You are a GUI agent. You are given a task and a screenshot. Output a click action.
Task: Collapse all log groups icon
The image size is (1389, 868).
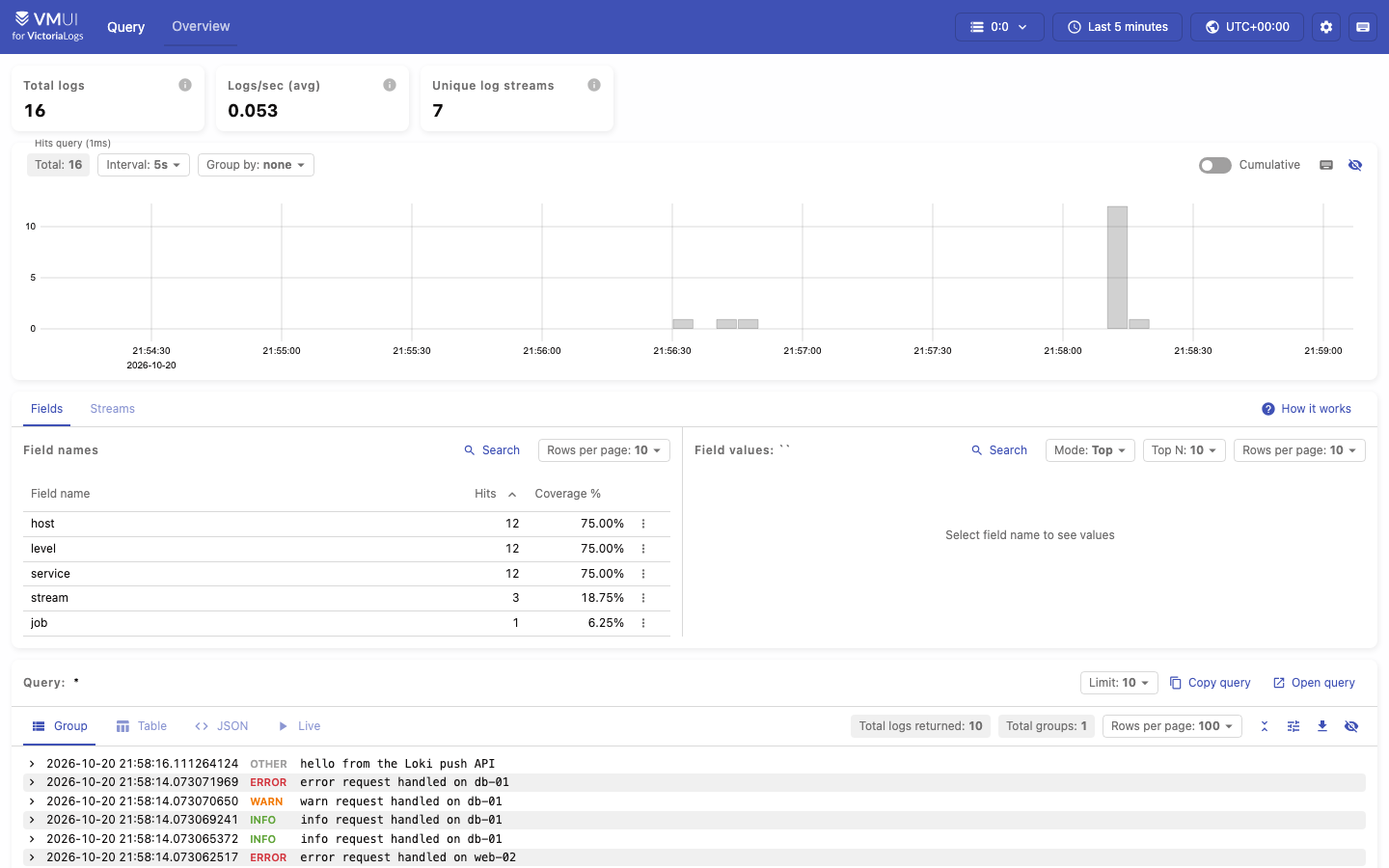pos(1265,726)
